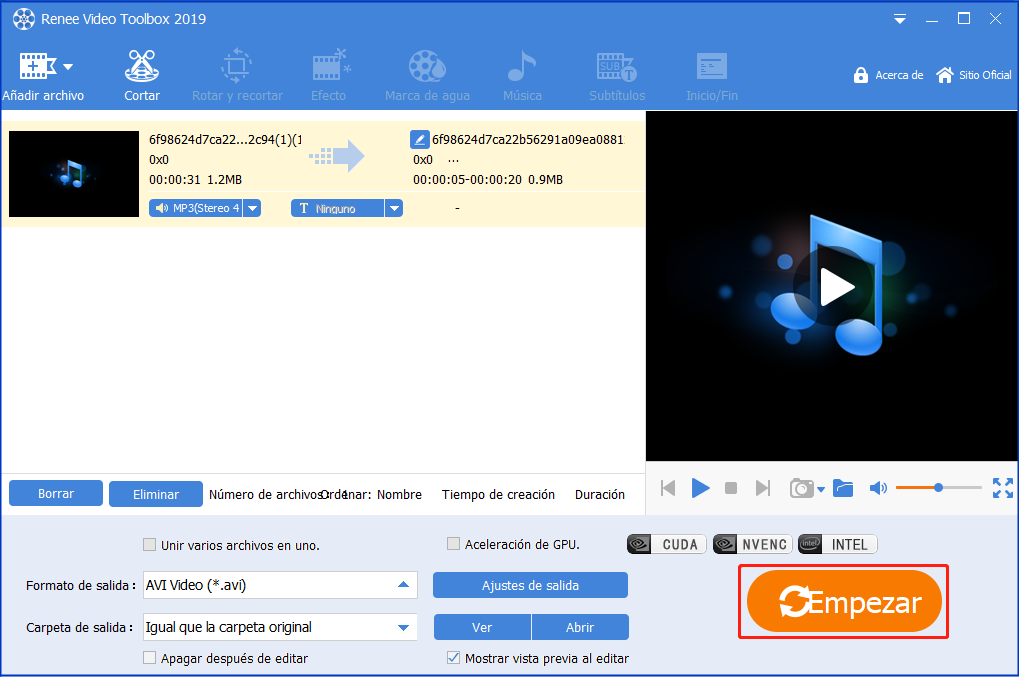Open the title bar dropdown menu arrow

click(x=900, y=19)
